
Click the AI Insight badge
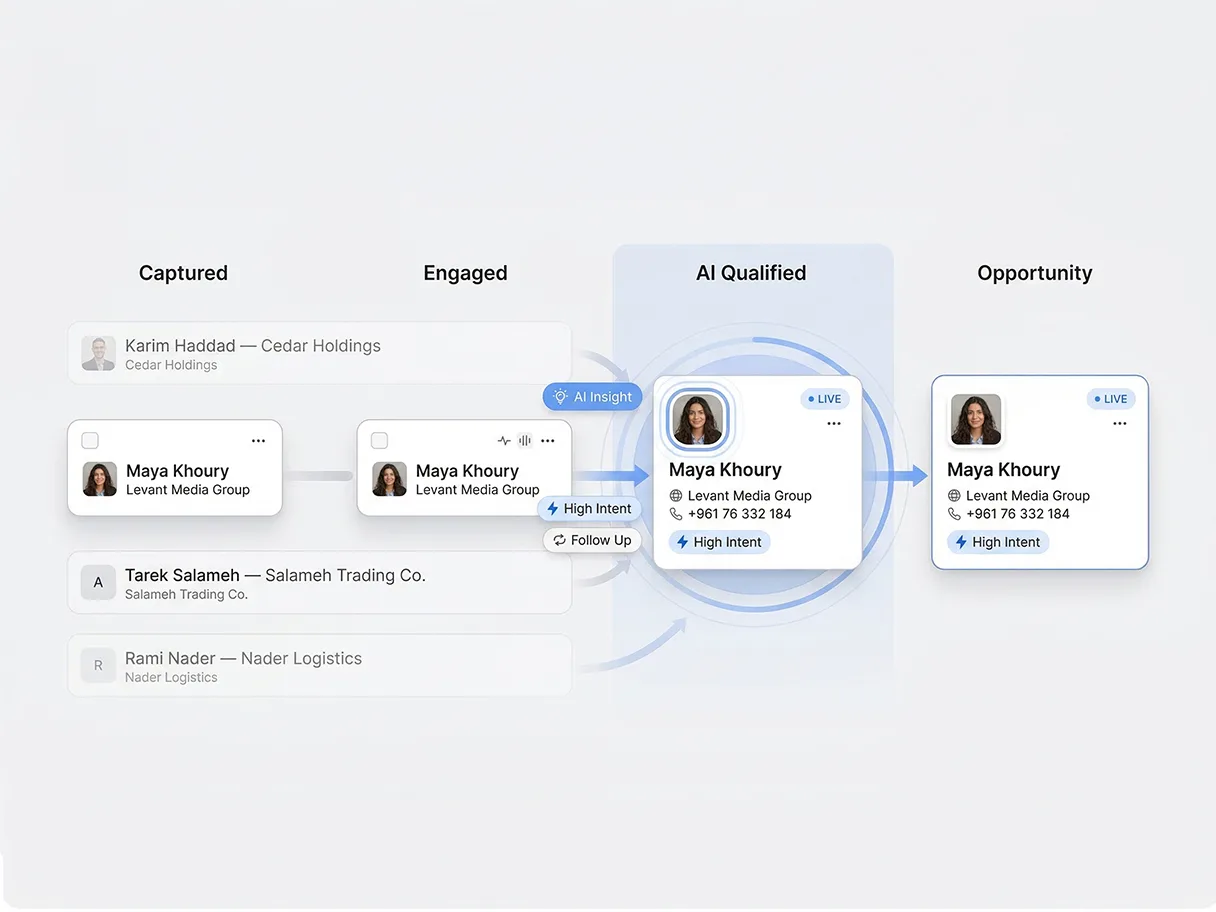point(592,396)
